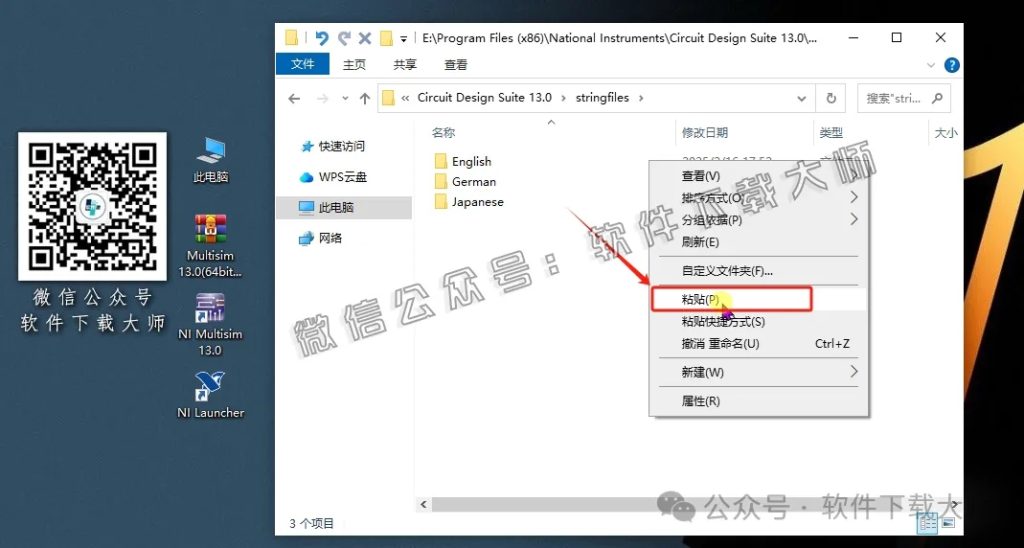Open the 文件 ribbon tab
Image resolution: width=1024 pixels, height=548 pixels.
coord(302,64)
